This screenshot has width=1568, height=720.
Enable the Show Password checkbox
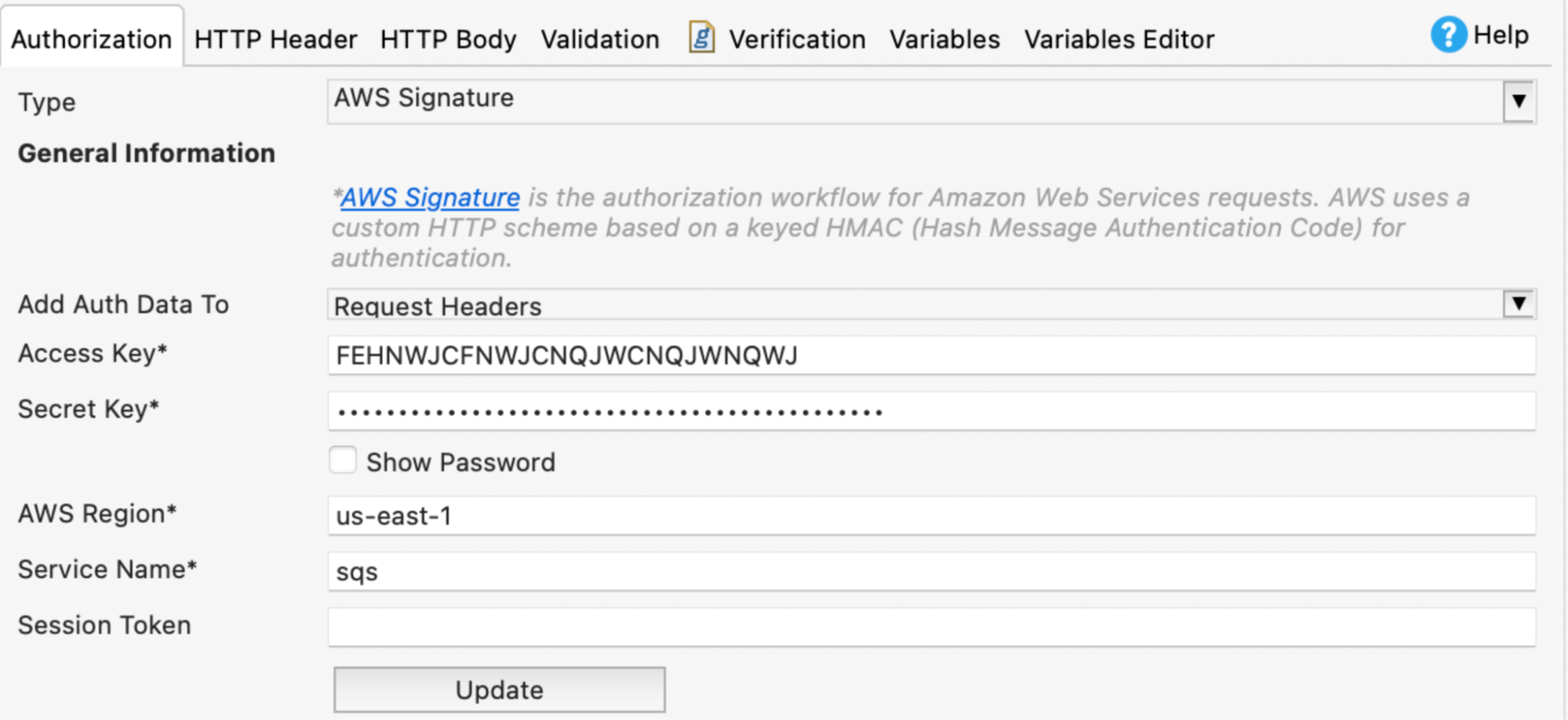click(343, 460)
